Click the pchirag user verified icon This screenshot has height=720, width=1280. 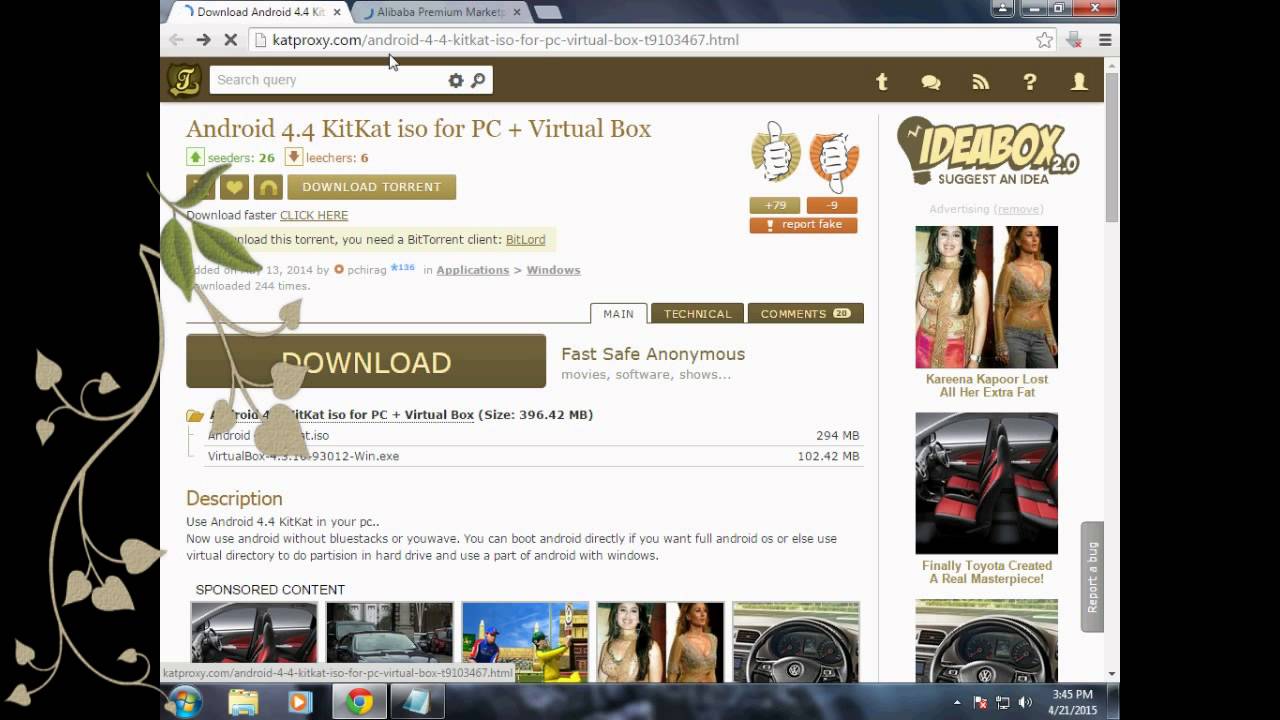pyautogui.click(x=339, y=269)
